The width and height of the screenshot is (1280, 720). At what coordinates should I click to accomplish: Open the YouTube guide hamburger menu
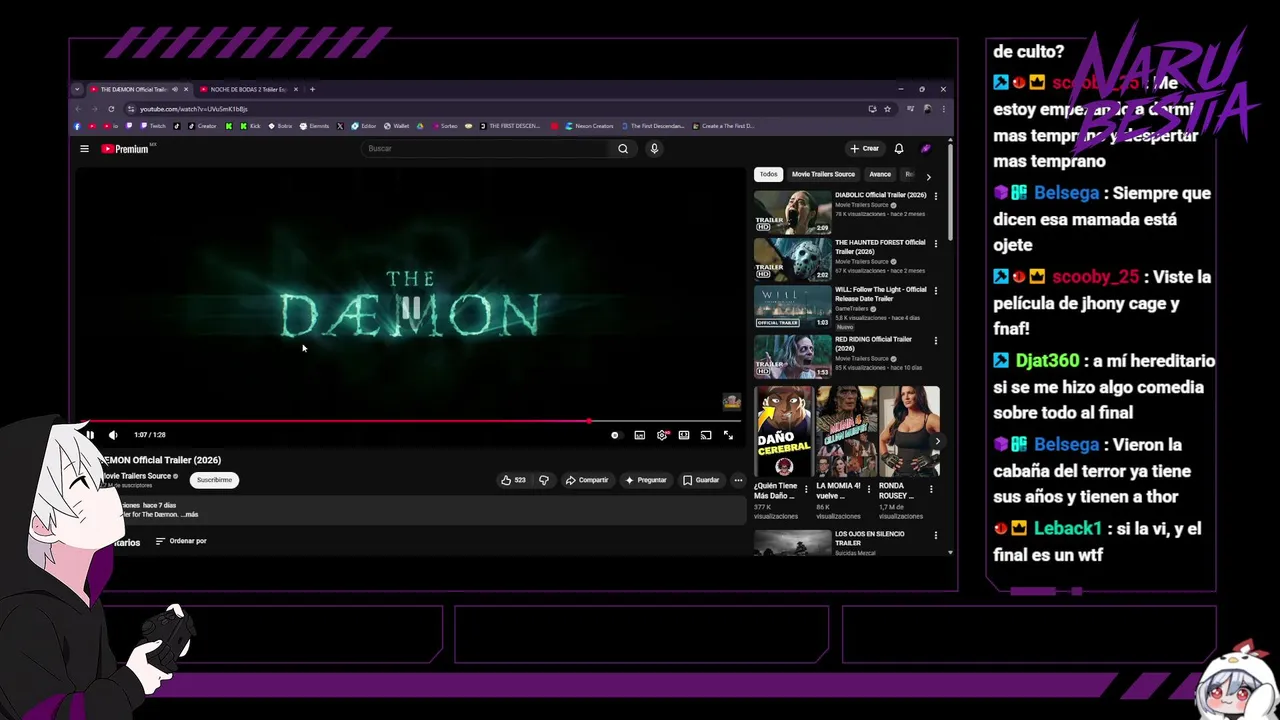pos(84,149)
